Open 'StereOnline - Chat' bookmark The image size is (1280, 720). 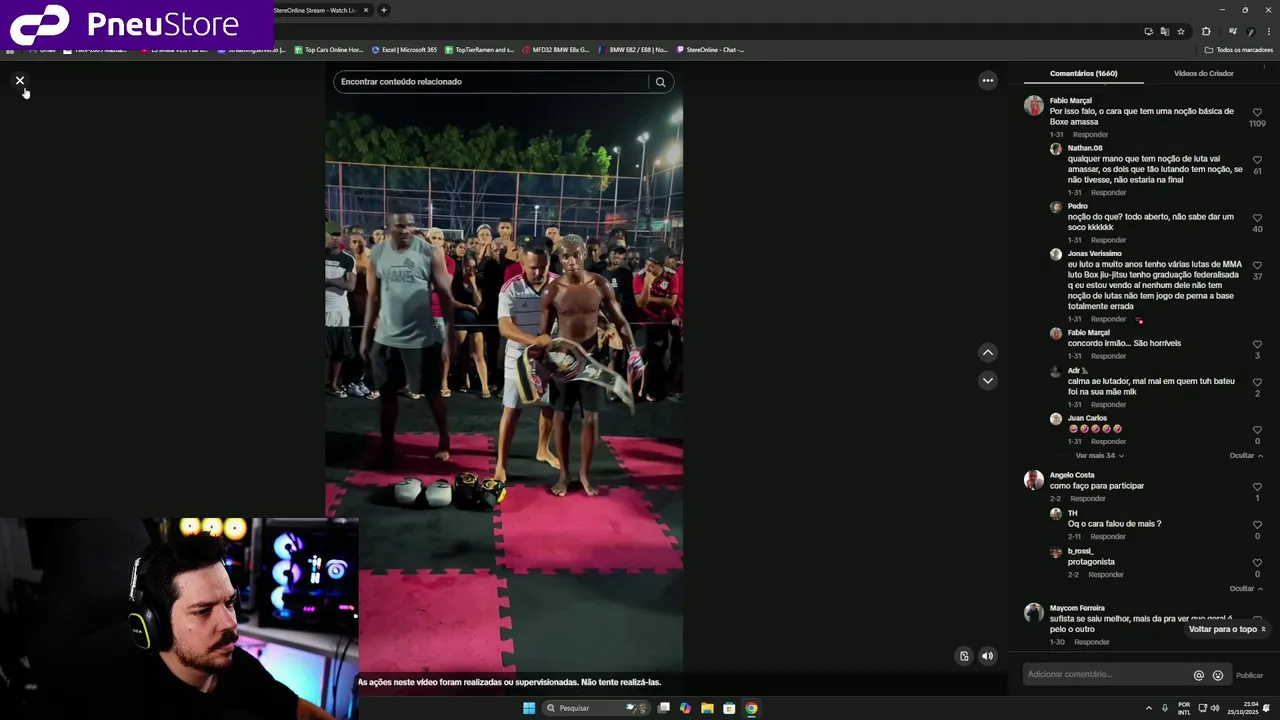[711, 50]
